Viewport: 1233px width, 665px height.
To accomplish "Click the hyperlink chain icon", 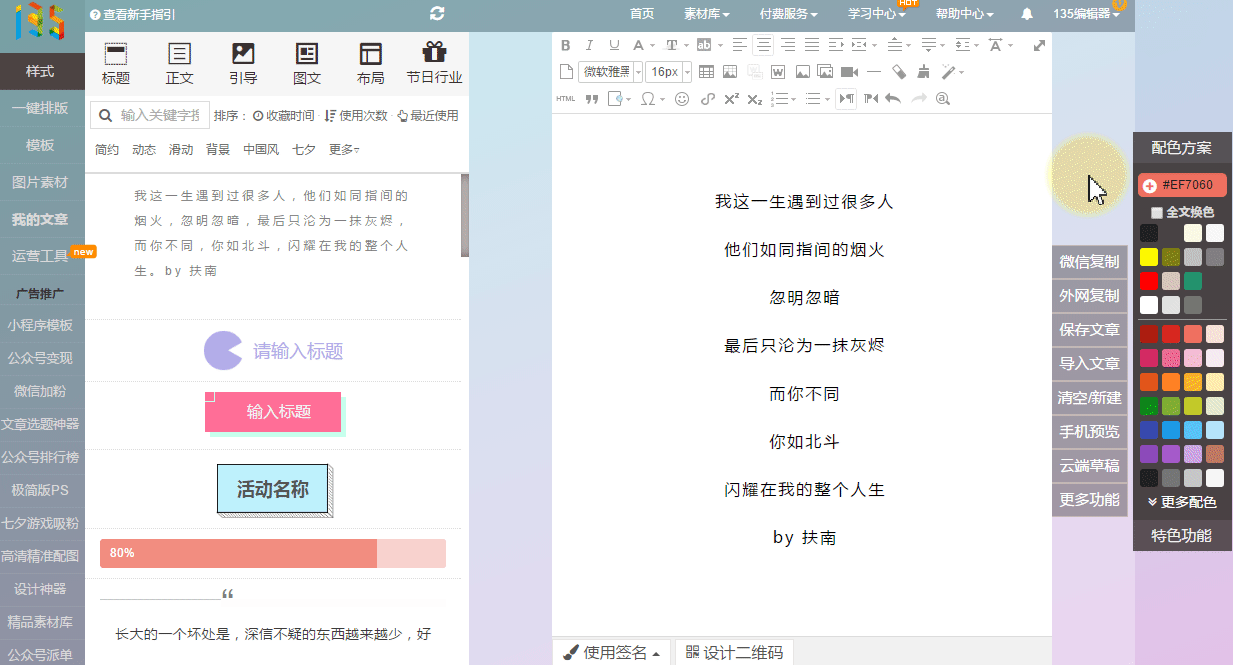I will click(x=708, y=99).
